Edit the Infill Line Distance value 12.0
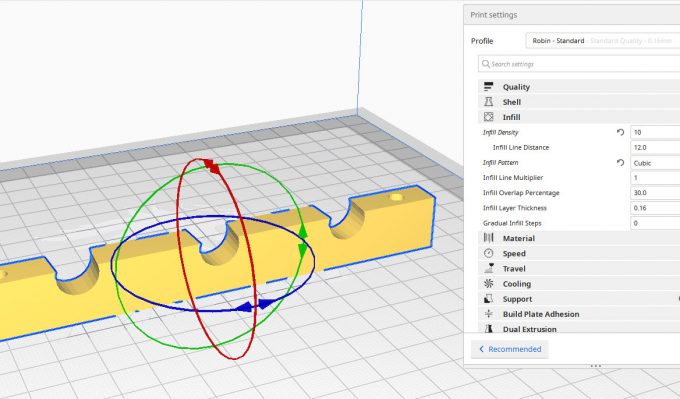Image resolution: width=680 pixels, height=399 pixels. click(655, 147)
